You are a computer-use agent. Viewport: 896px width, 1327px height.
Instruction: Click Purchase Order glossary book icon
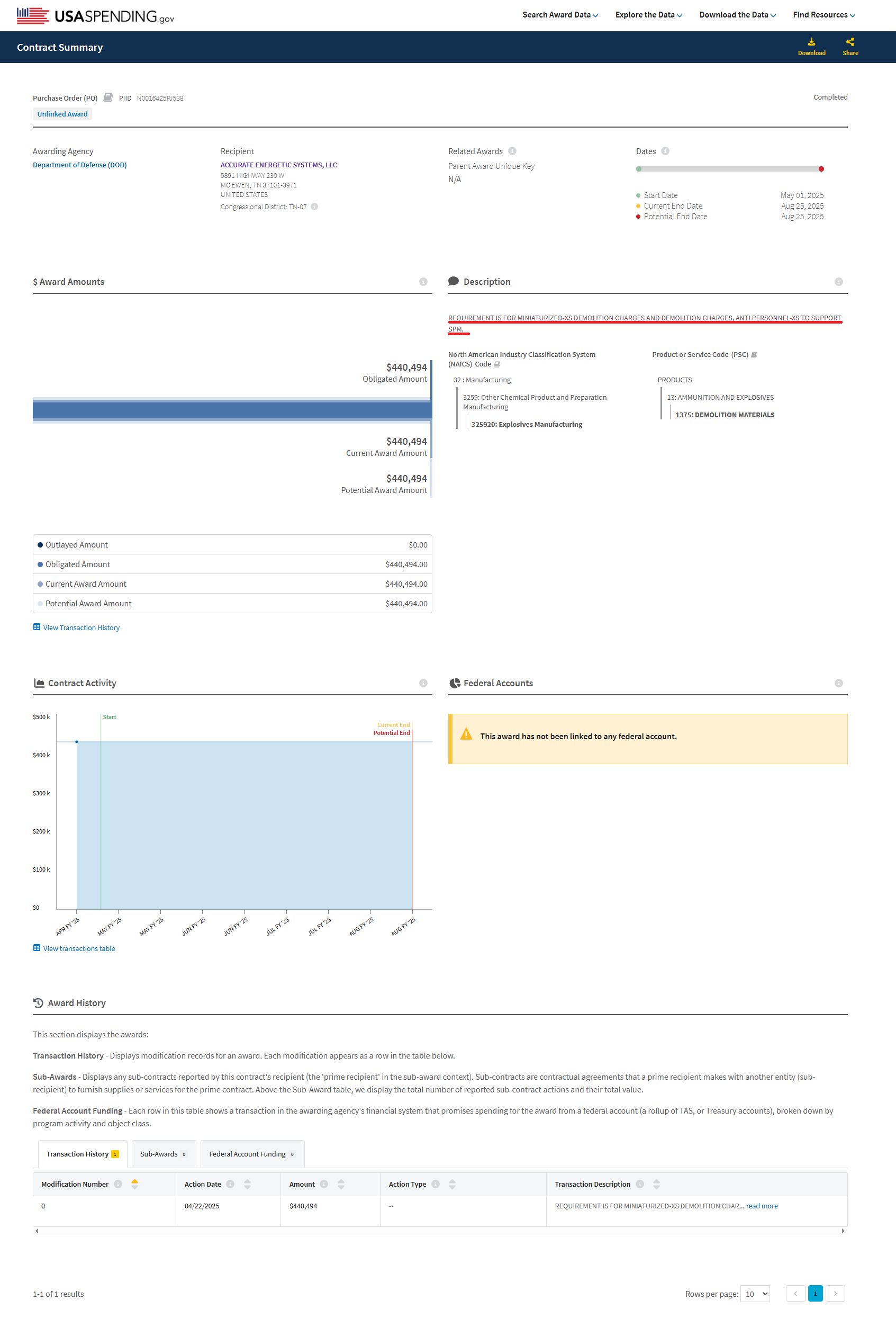tap(108, 97)
